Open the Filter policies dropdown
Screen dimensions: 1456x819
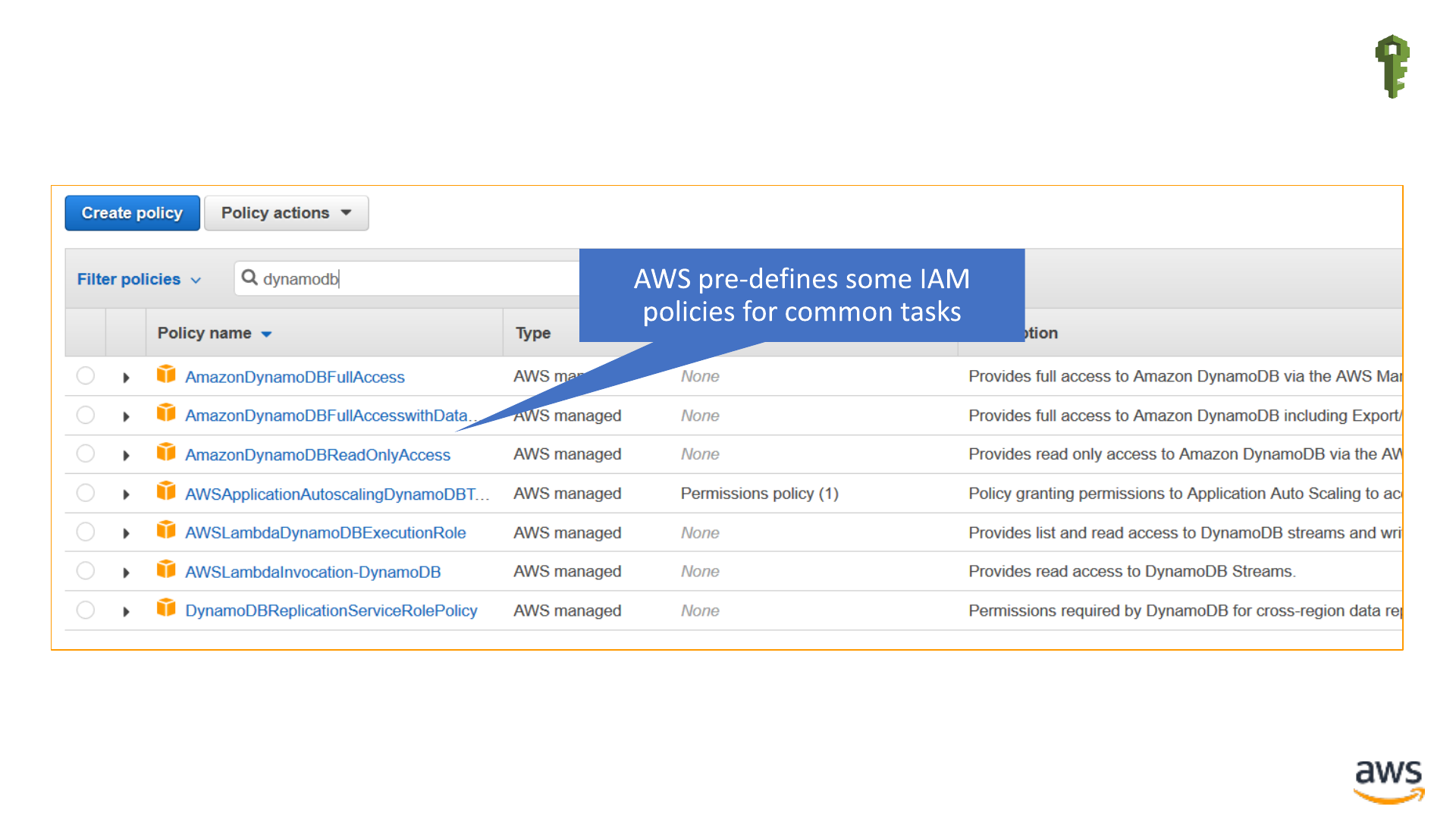coord(139,279)
